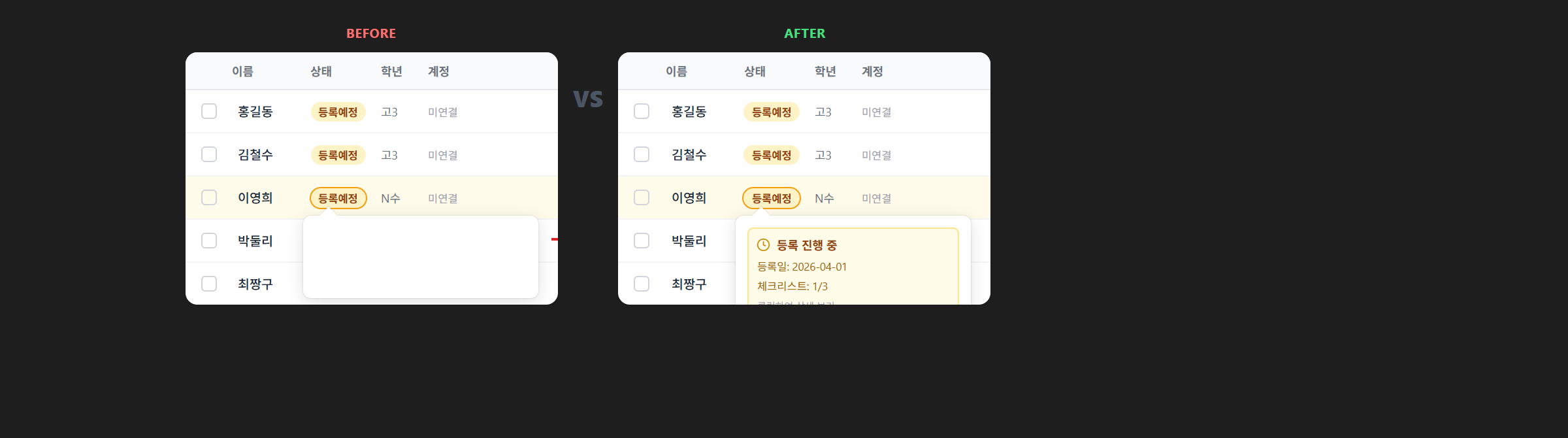The image size is (1568, 438).
Task: Click the clock icon in the tooltip
Action: tap(764, 244)
